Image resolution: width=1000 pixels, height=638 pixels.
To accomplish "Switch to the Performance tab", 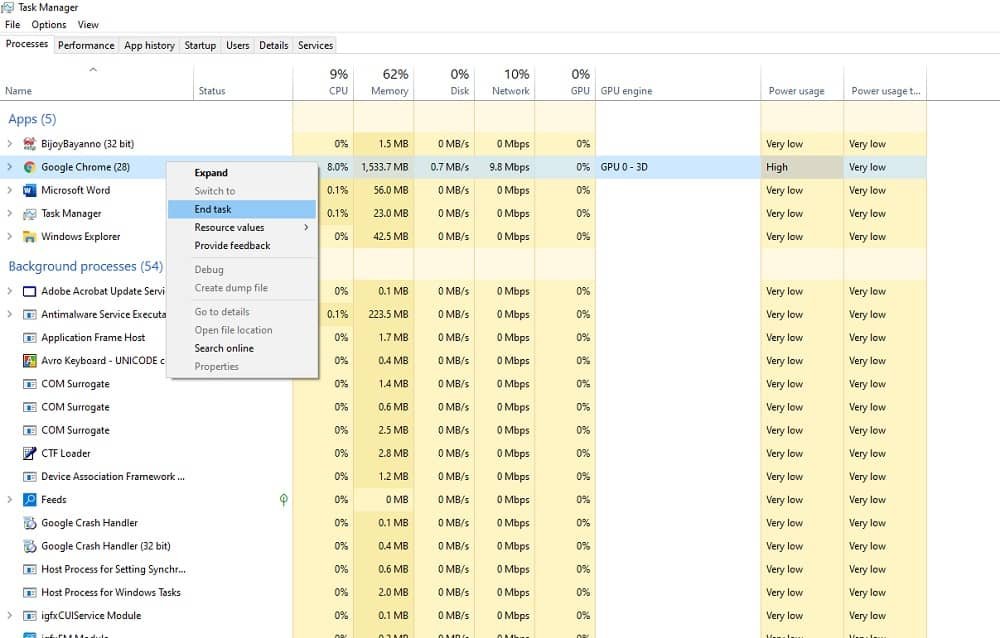I will click(86, 45).
